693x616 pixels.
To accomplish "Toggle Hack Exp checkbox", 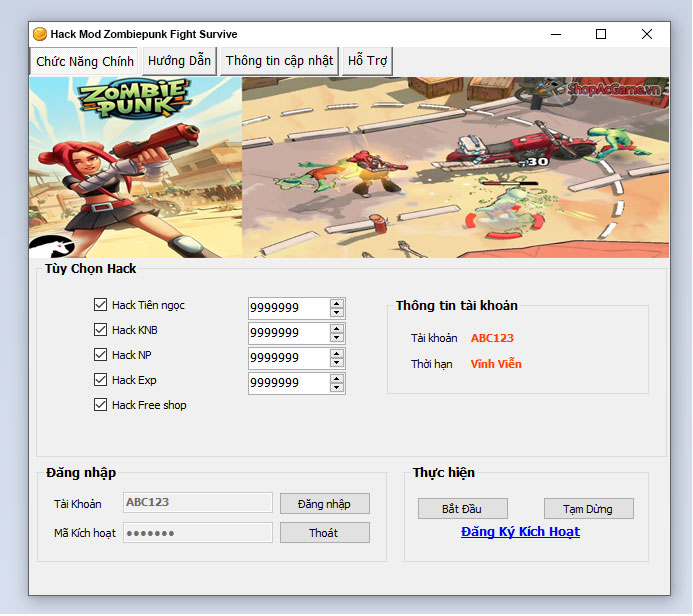I will pyautogui.click(x=100, y=380).
